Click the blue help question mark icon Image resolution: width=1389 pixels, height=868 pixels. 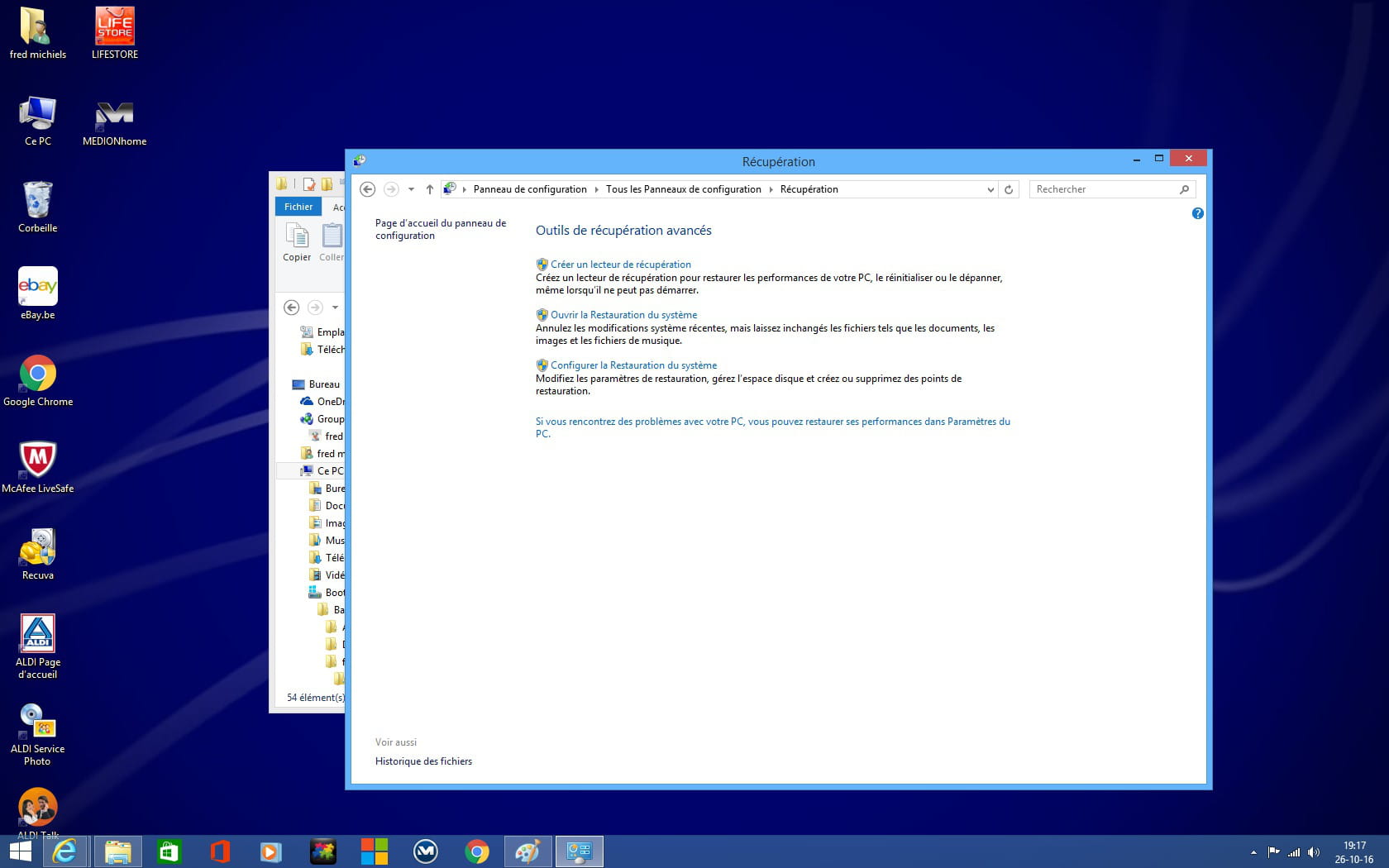[x=1197, y=213]
